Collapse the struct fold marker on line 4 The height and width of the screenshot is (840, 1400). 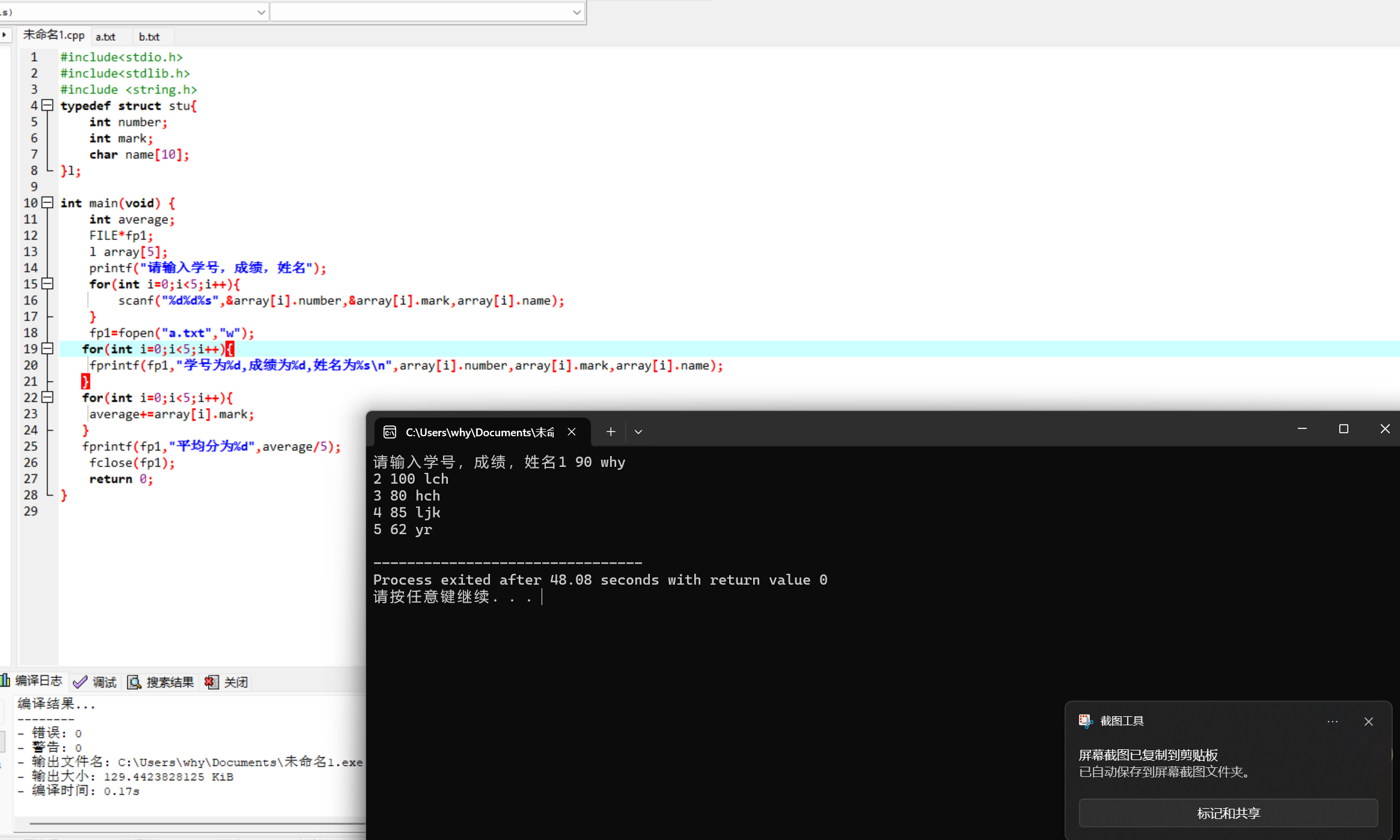tap(47, 106)
